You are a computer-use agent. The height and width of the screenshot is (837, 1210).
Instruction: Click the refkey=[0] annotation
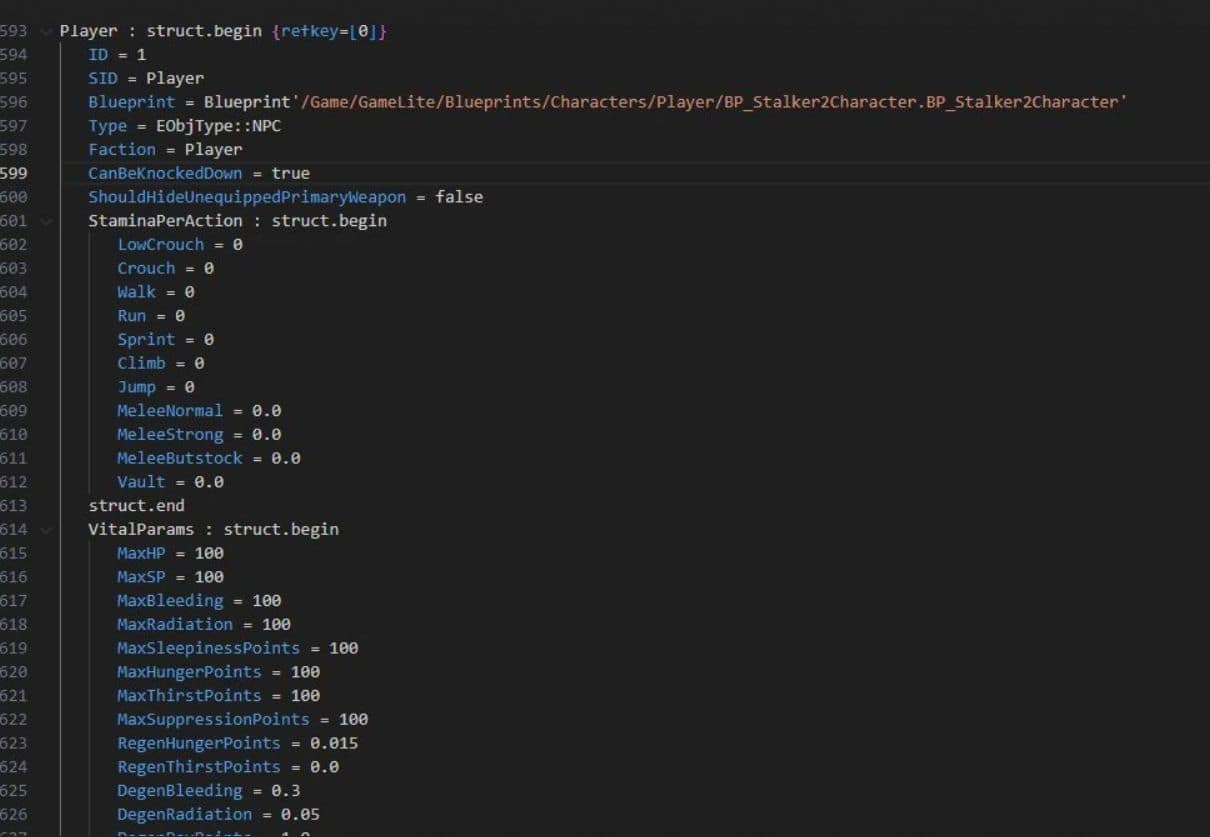click(x=328, y=31)
